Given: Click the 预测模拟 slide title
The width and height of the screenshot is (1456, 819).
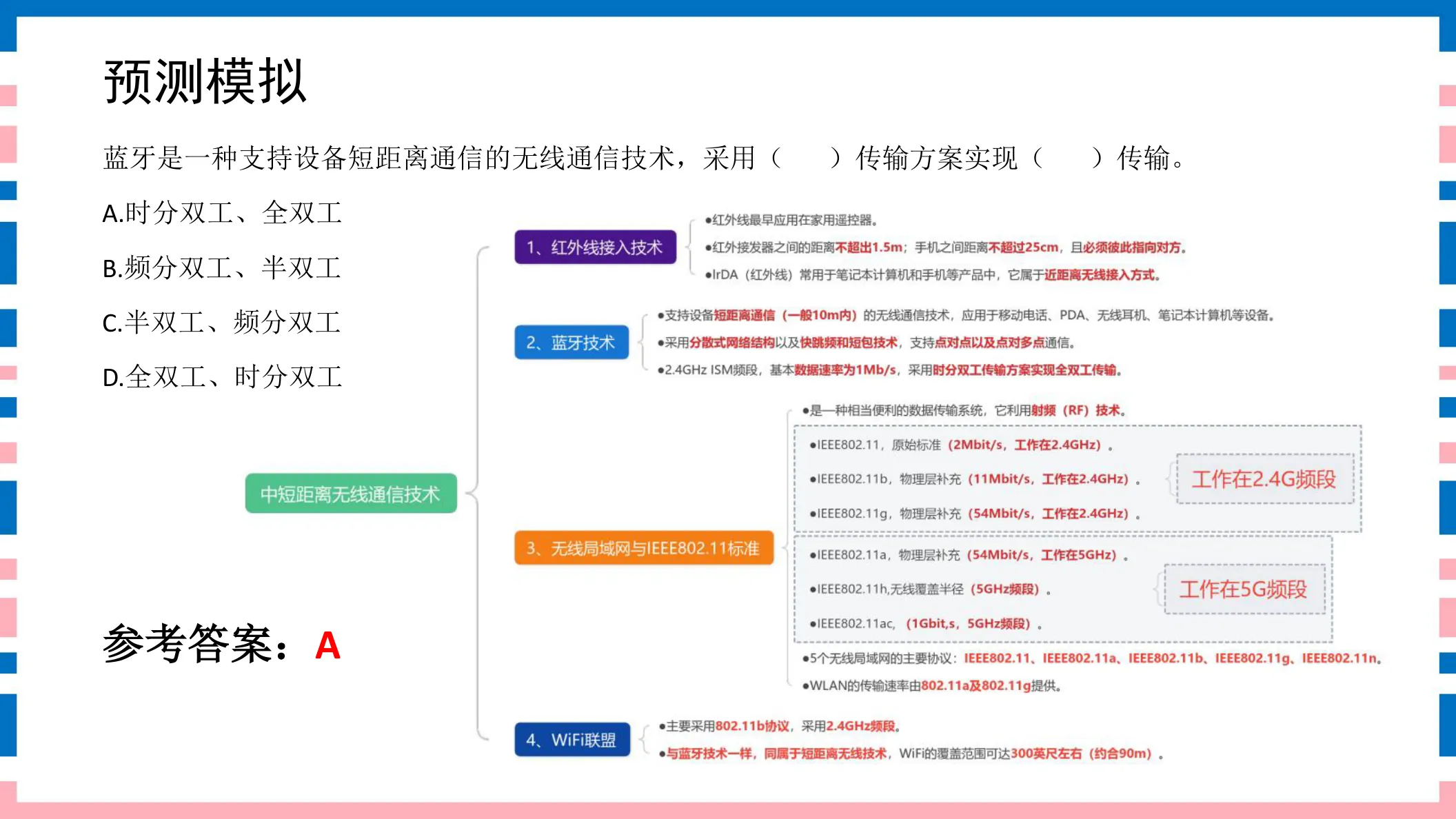Looking at the screenshot, I should pyautogui.click(x=205, y=81).
